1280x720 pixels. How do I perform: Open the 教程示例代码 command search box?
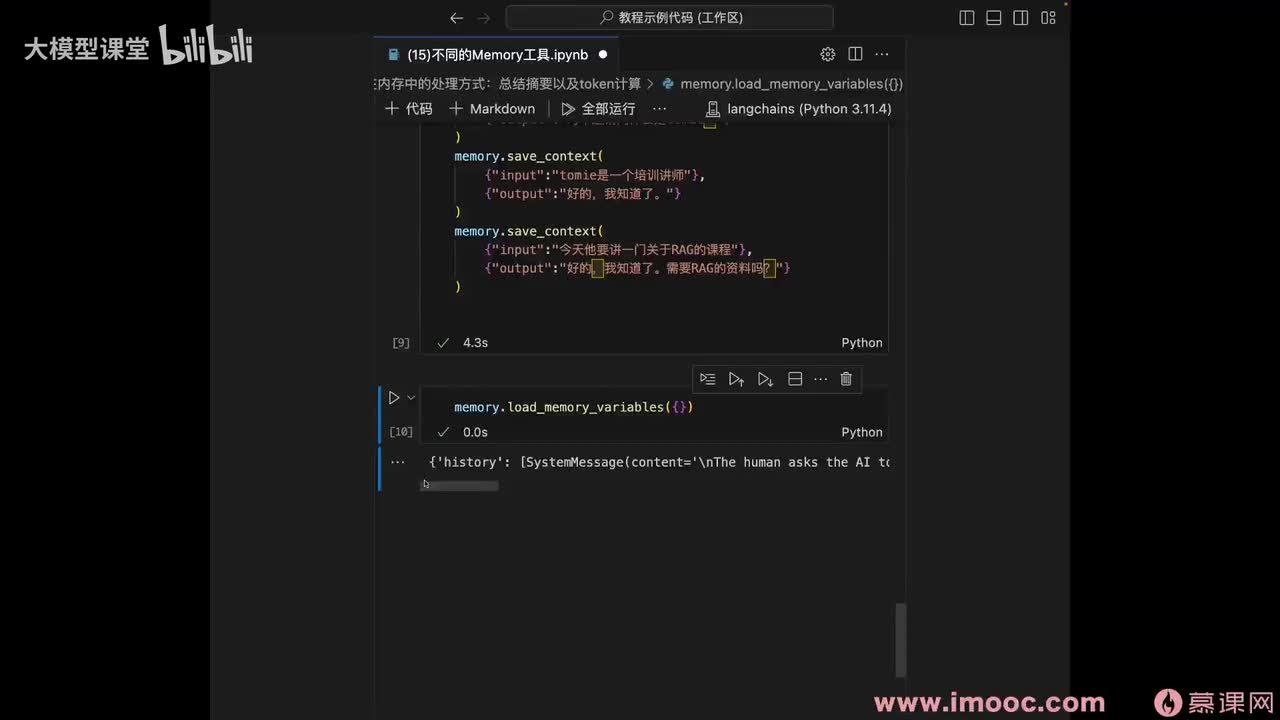669,18
